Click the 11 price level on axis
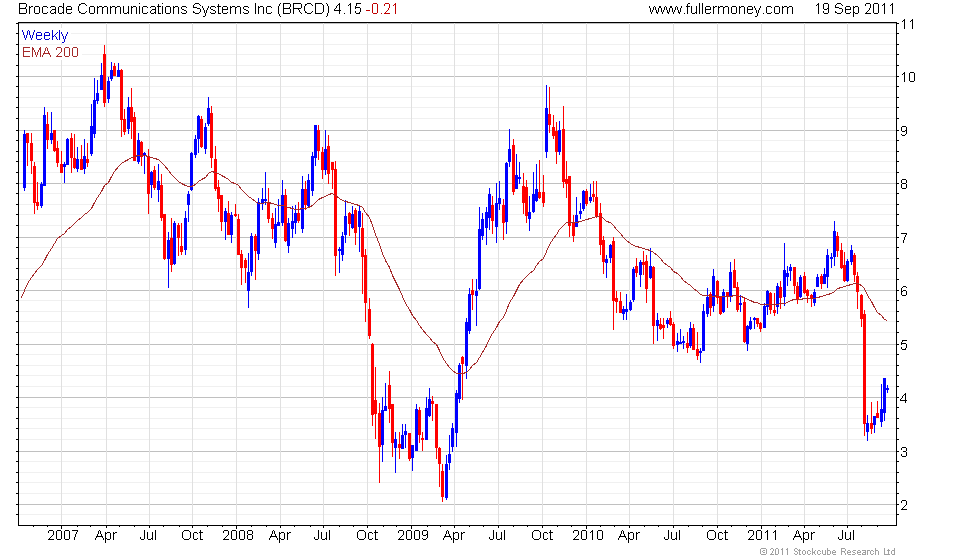This screenshot has height=560, width=980. 908,23
